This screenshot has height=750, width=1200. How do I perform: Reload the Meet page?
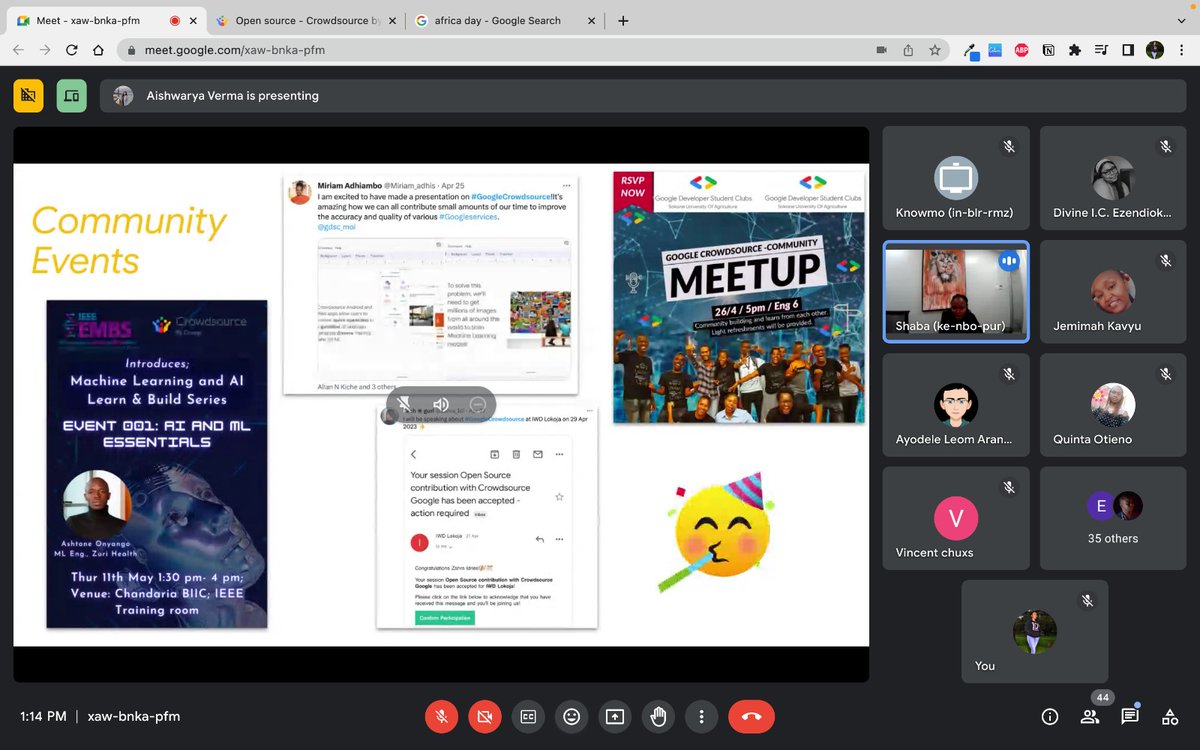[x=72, y=50]
